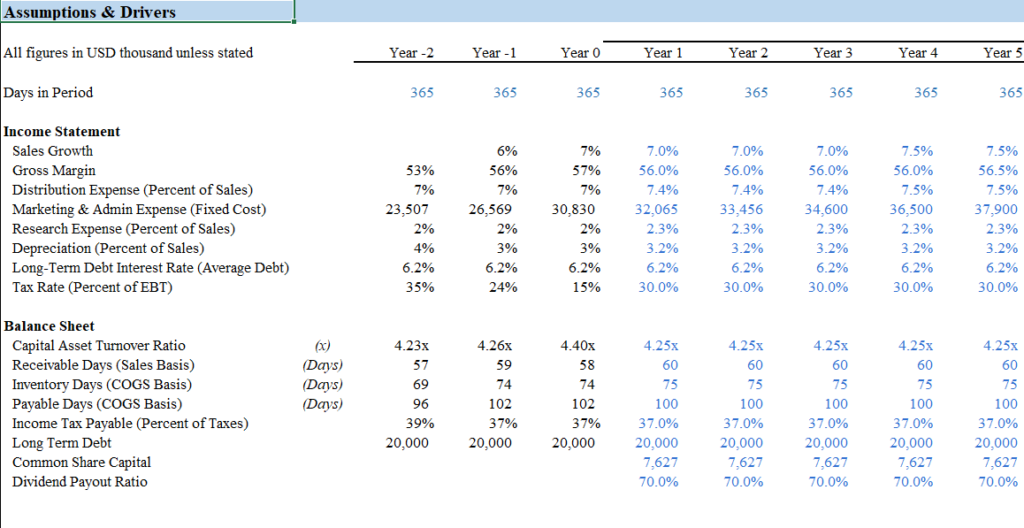Click the 'All figures in USD thousand' note

[128, 53]
